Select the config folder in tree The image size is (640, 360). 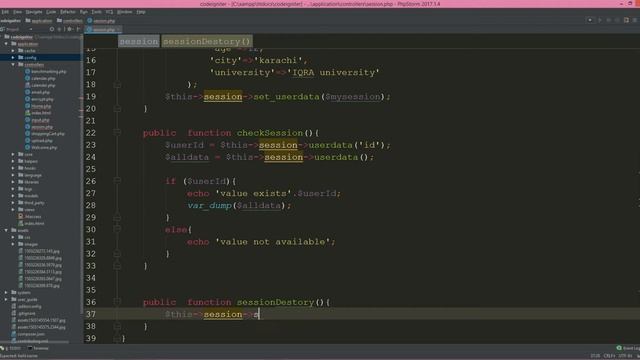point(41,58)
